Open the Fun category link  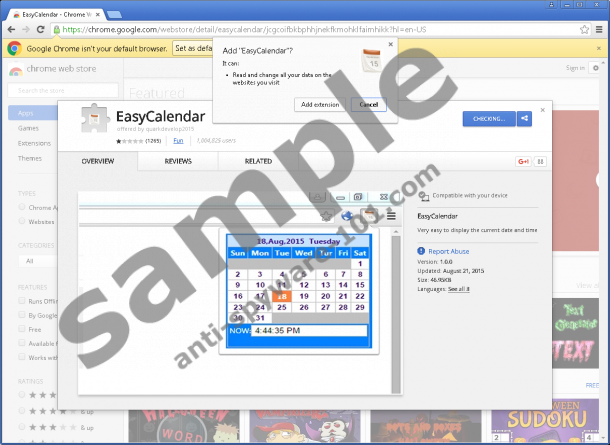pyautogui.click(x=178, y=141)
